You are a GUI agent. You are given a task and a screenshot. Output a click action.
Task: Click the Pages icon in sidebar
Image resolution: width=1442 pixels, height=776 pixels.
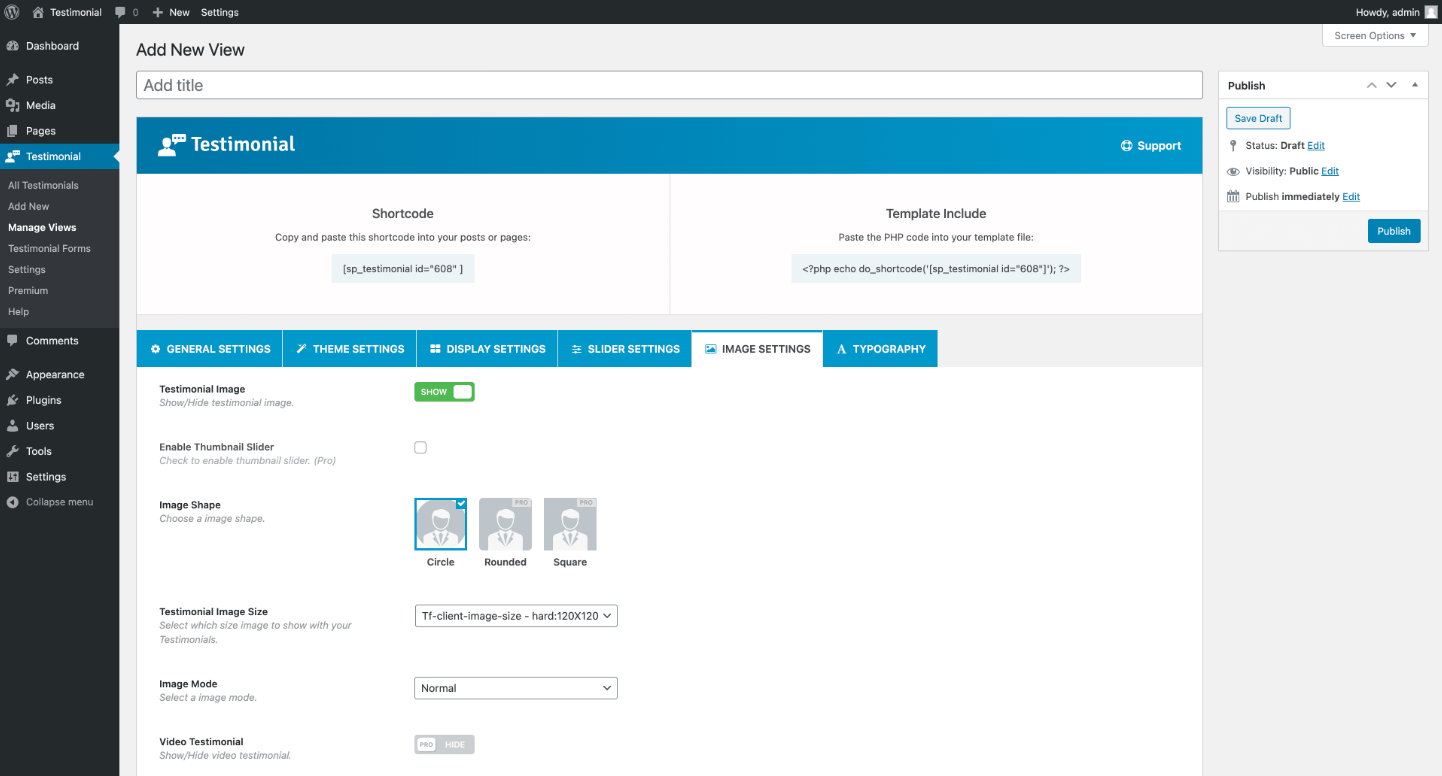pos(13,131)
